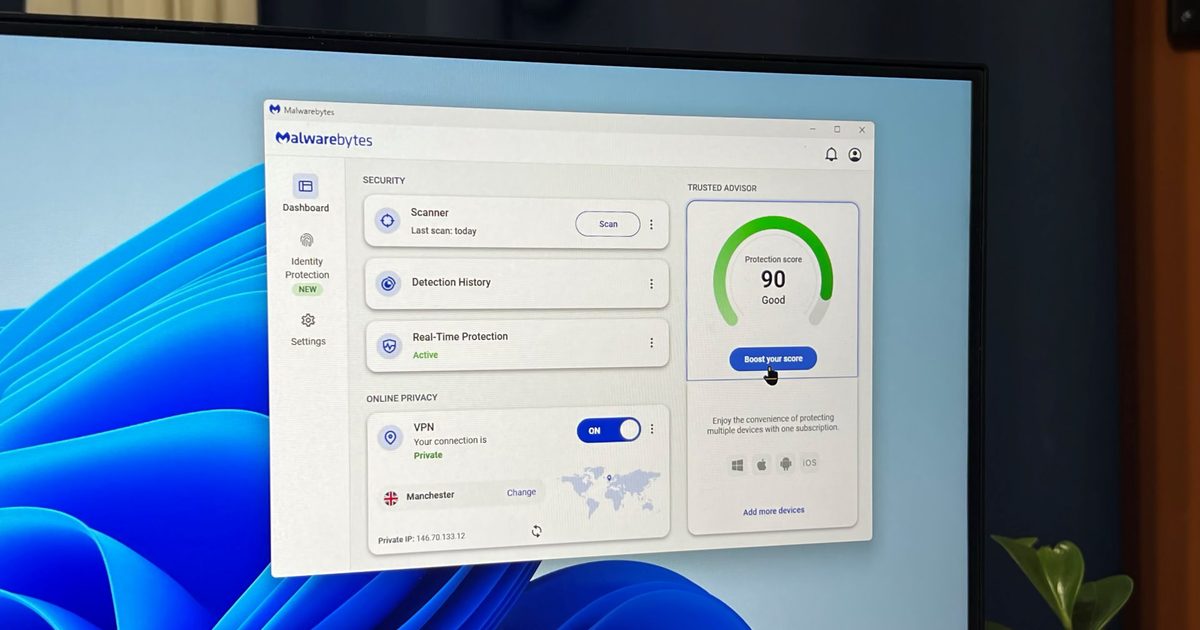1200x630 pixels.
Task: Click the Android platform icon
Action: click(x=786, y=464)
